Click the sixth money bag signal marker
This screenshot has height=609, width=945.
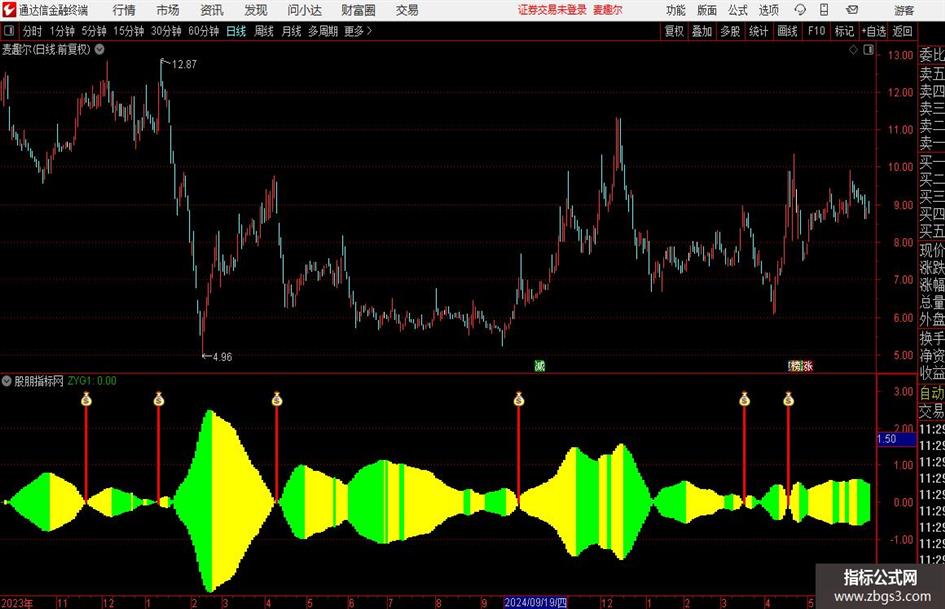tap(788, 399)
